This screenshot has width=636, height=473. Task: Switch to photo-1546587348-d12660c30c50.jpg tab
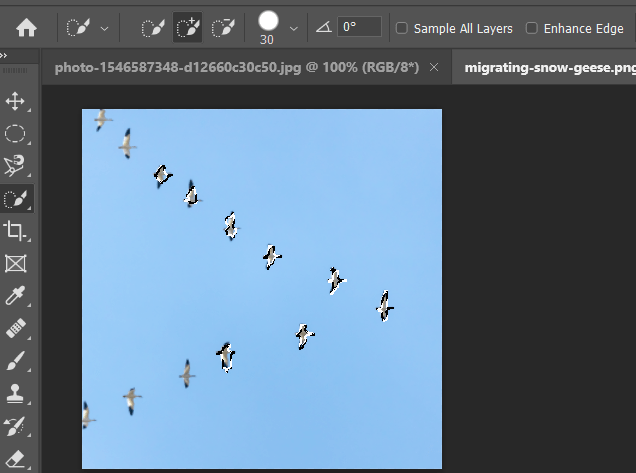(237, 67)
